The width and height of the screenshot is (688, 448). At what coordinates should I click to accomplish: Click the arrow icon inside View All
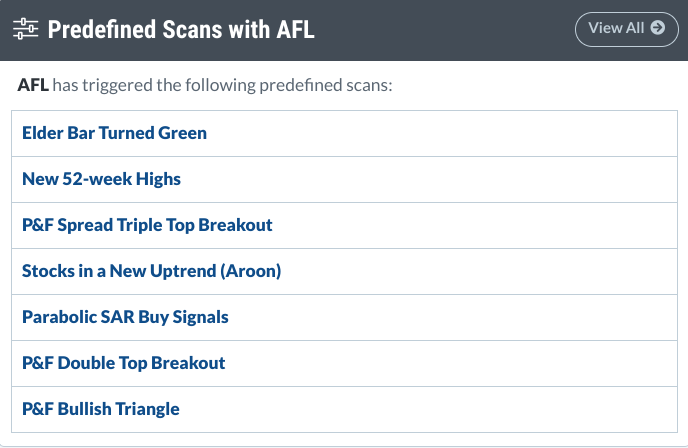(x=657, y=28)
